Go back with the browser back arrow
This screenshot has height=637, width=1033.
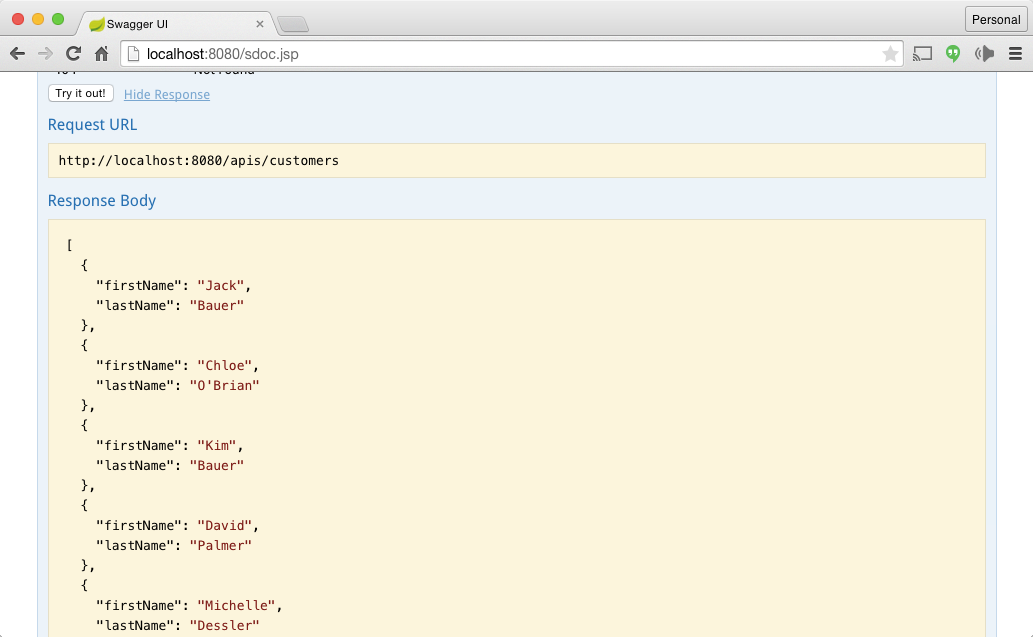click(18, 54)
